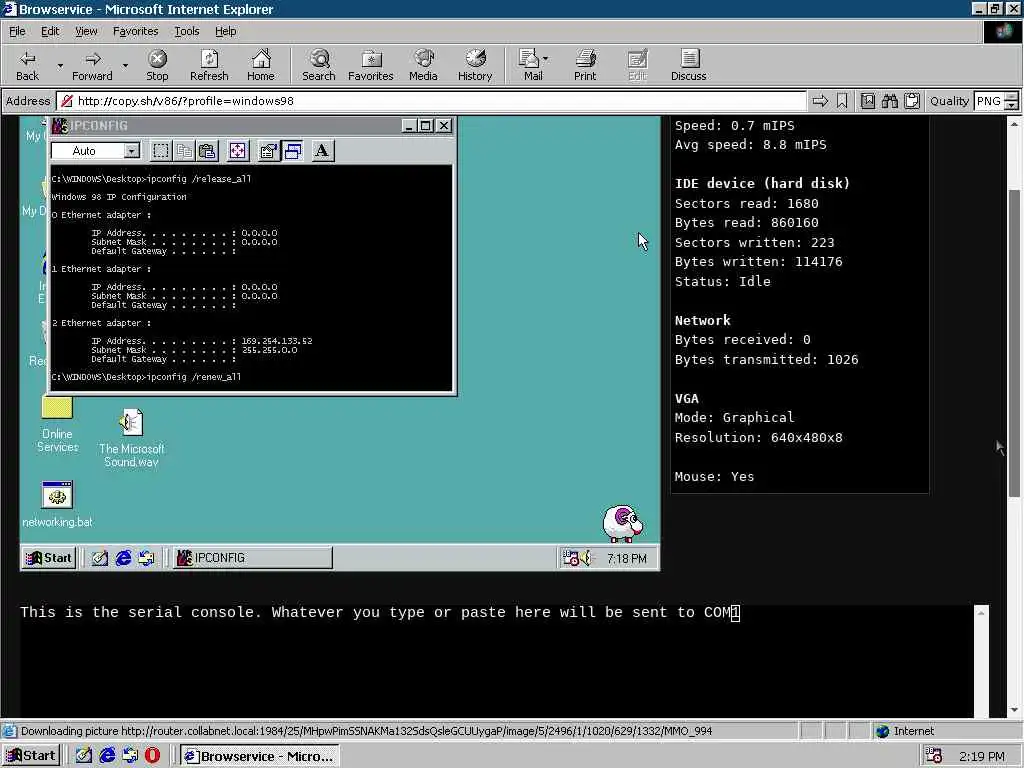Click 'Resolution: 640x480x8' text

(758, 438)
